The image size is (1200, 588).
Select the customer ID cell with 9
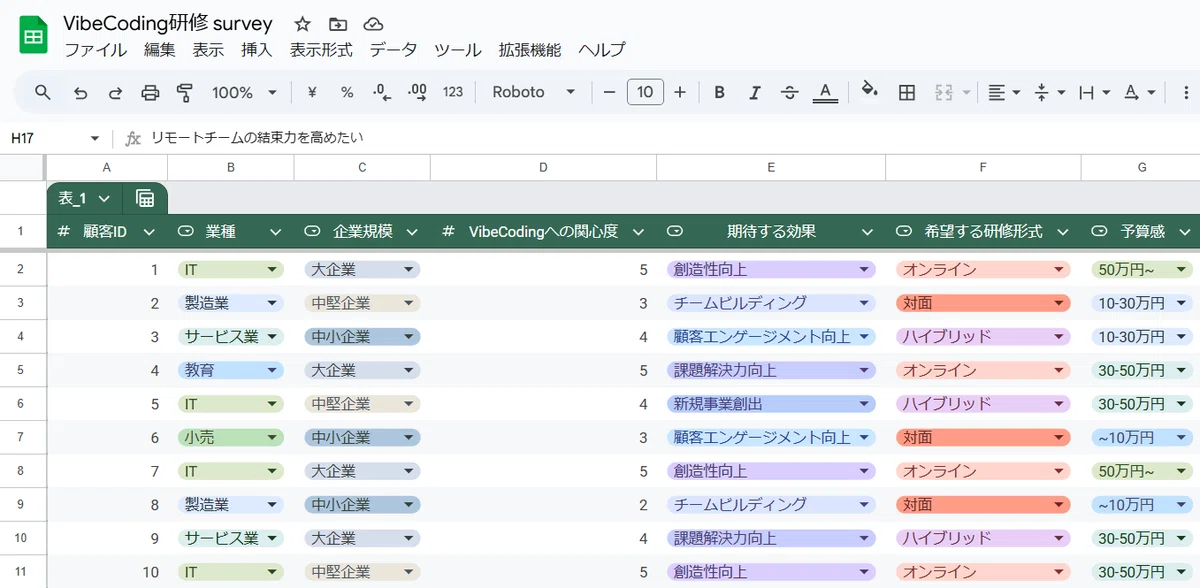[106, 538]
